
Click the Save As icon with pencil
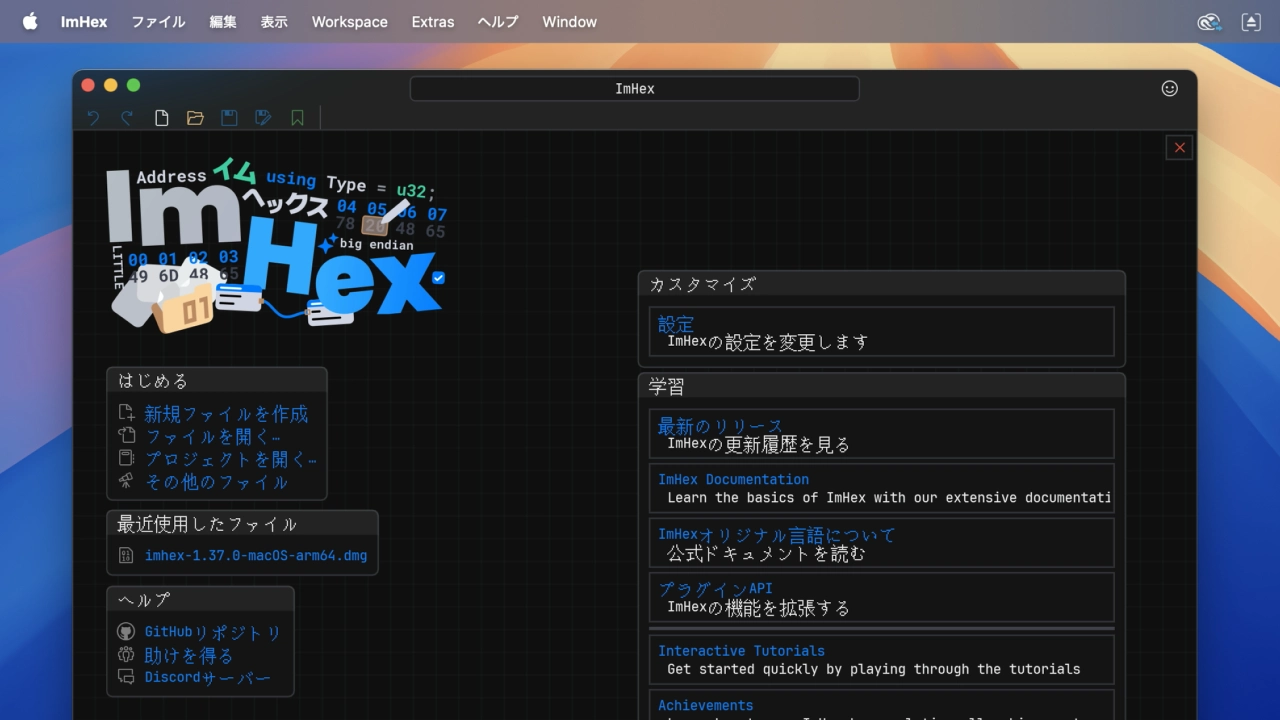(263, 118)
